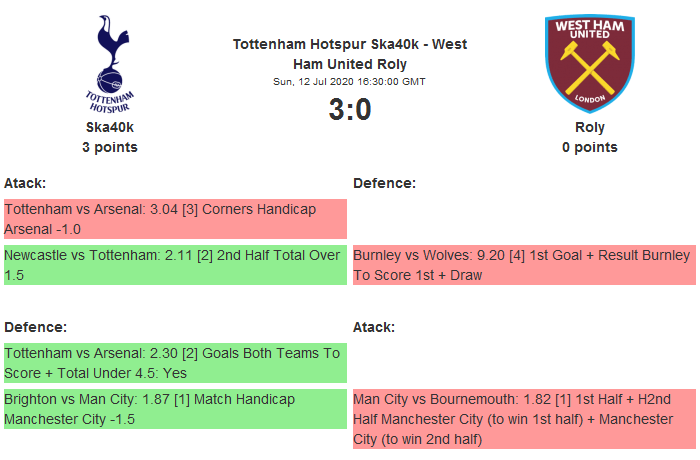Select the Defence header above the Burnley vs Wolves bet

(384, 183)
